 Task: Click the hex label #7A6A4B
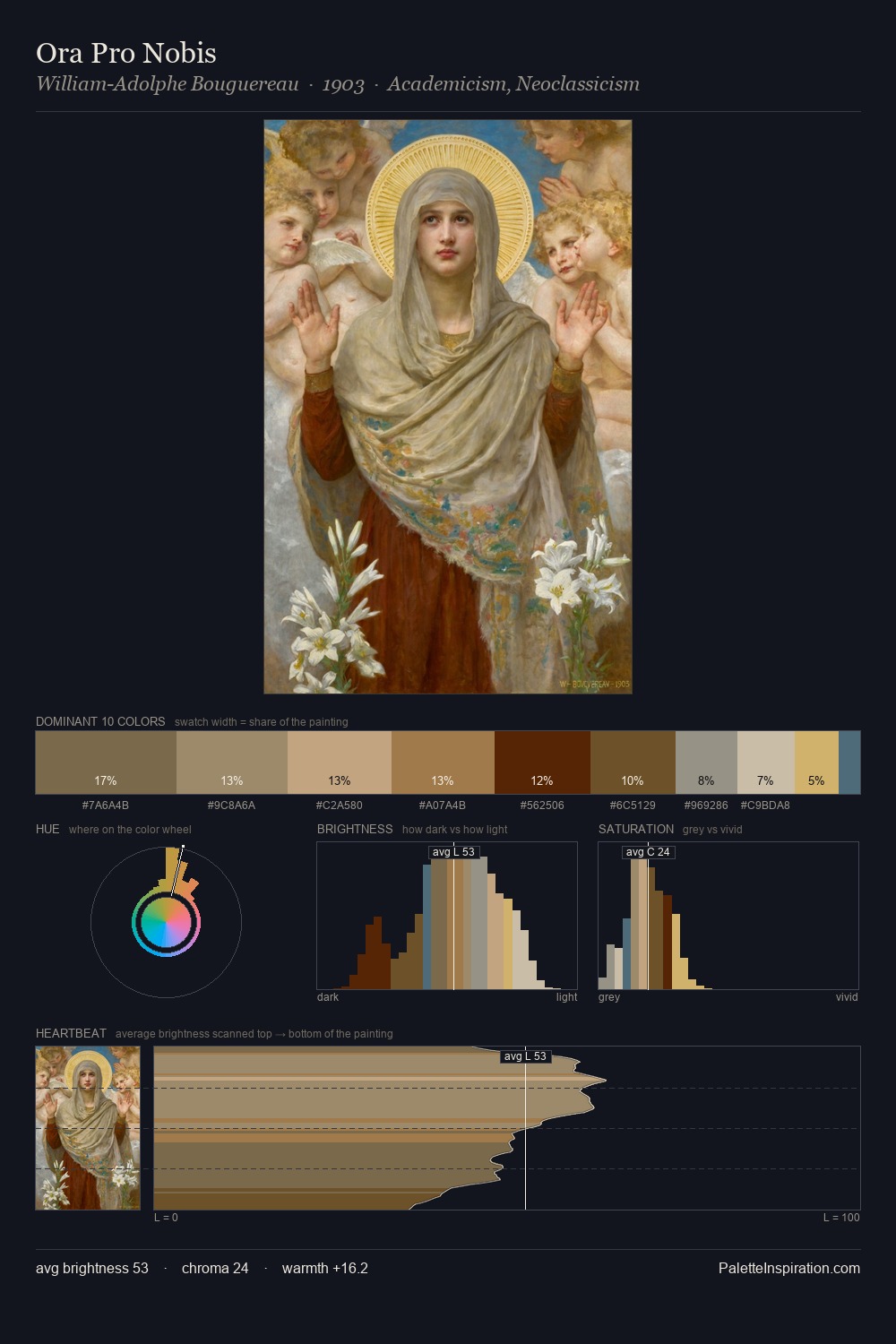tap(106, 806)
